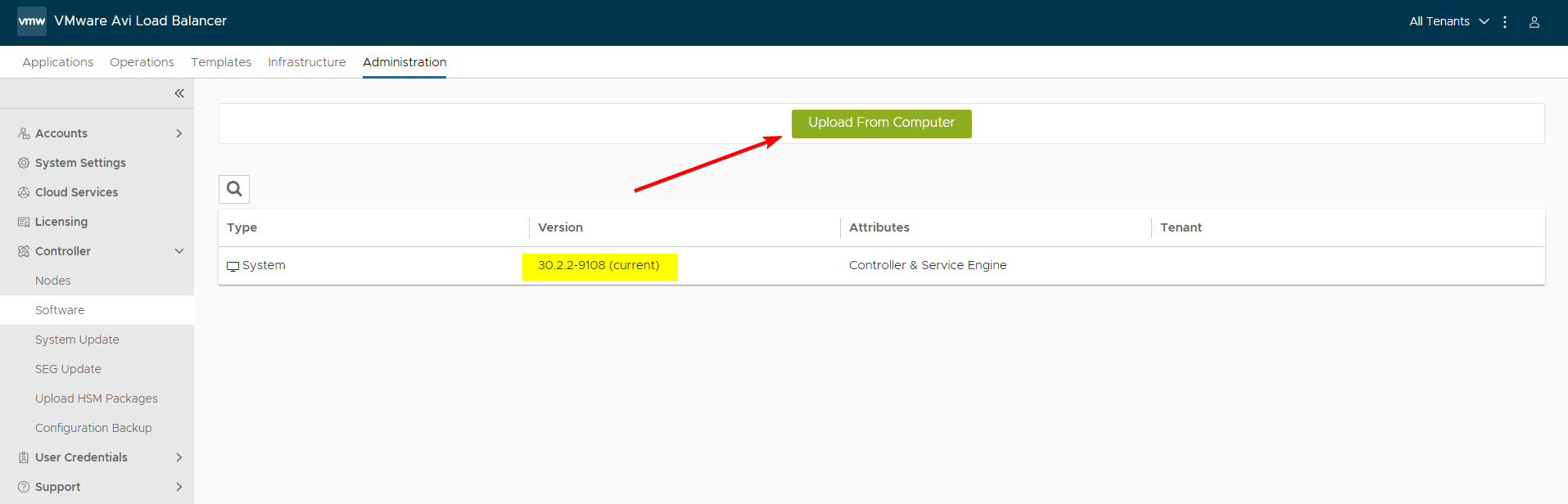Screen dimensions: 1568x504
Task: Open the user profile icon
Action: [x=1534, y=22]
